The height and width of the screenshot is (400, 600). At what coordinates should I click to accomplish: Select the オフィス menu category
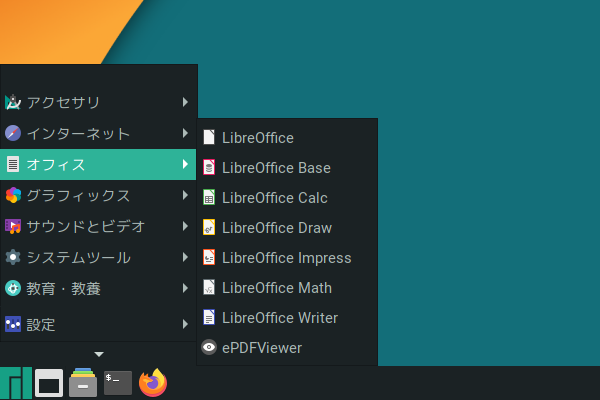pos(98,164)
